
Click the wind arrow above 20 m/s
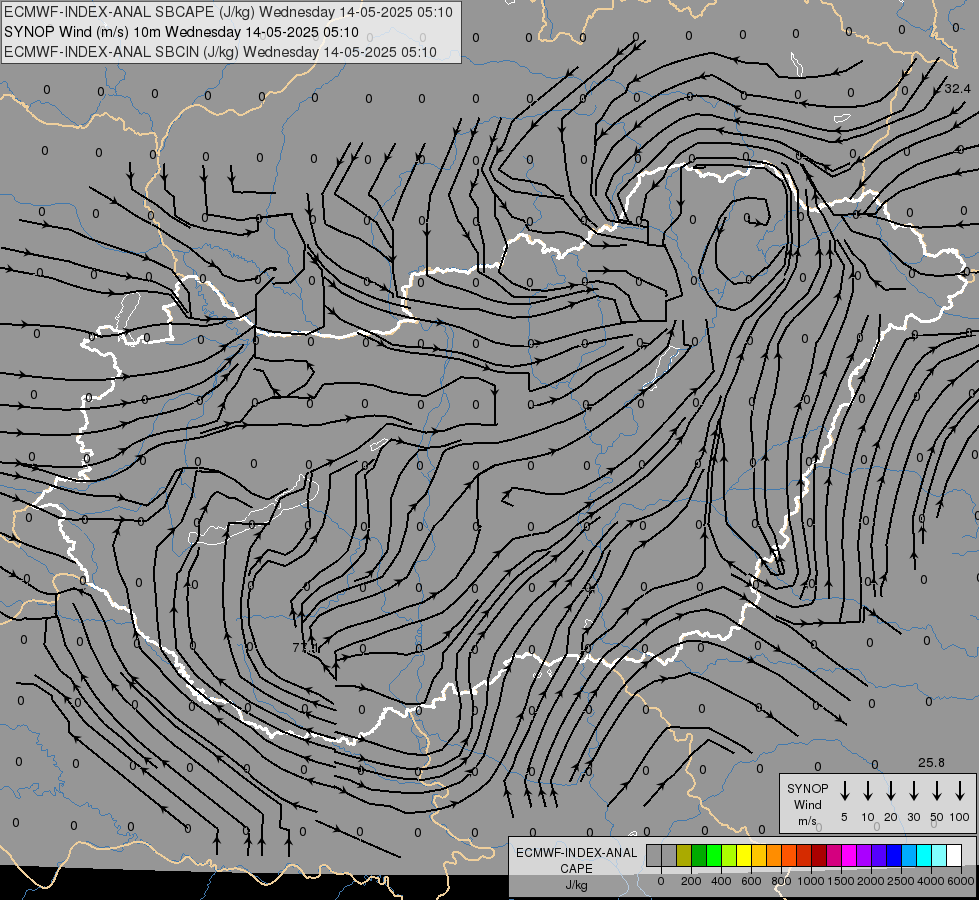(890, 791)
